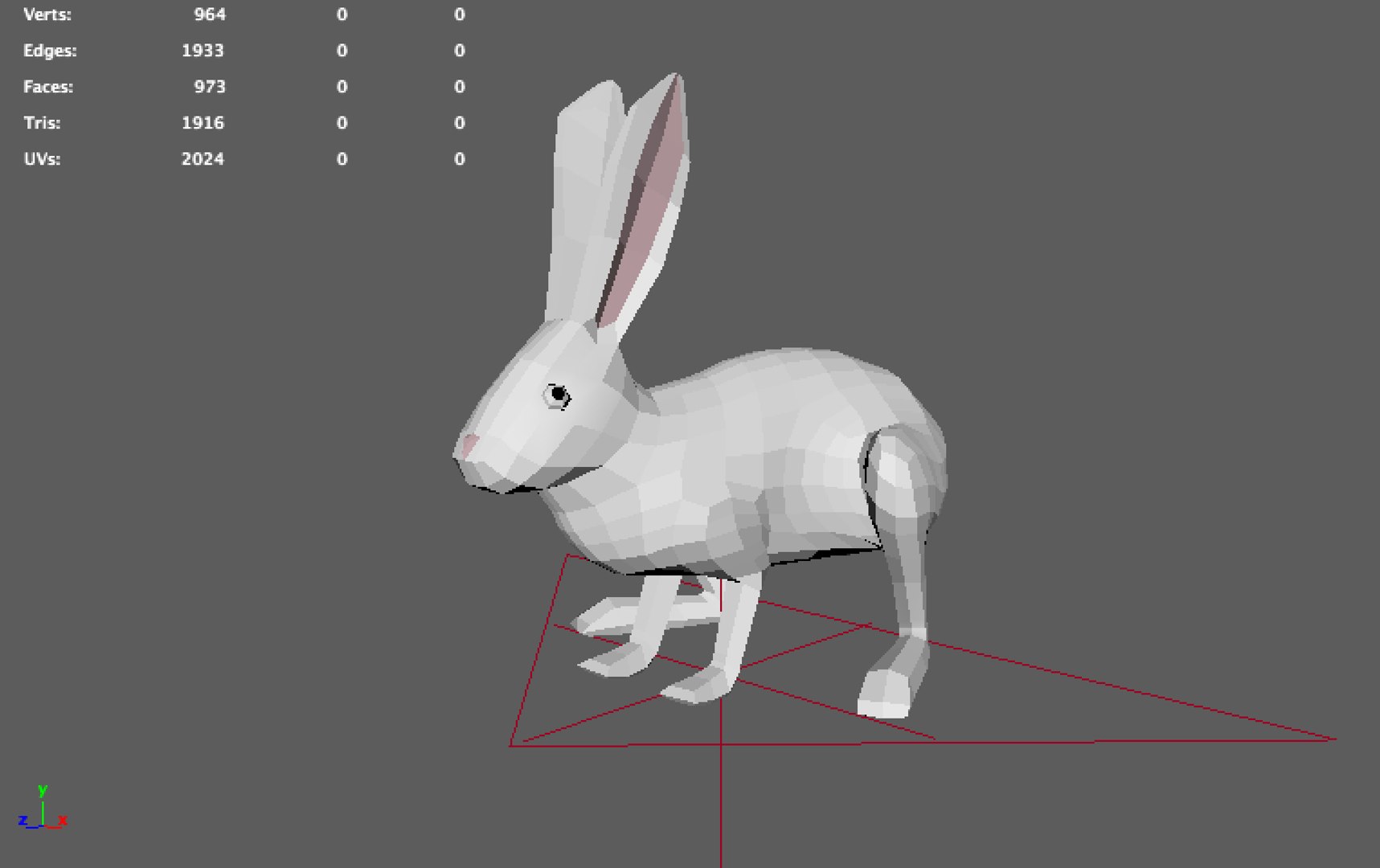Click the UVs count 2024
1380x868 pixels.
click(203, 159)
